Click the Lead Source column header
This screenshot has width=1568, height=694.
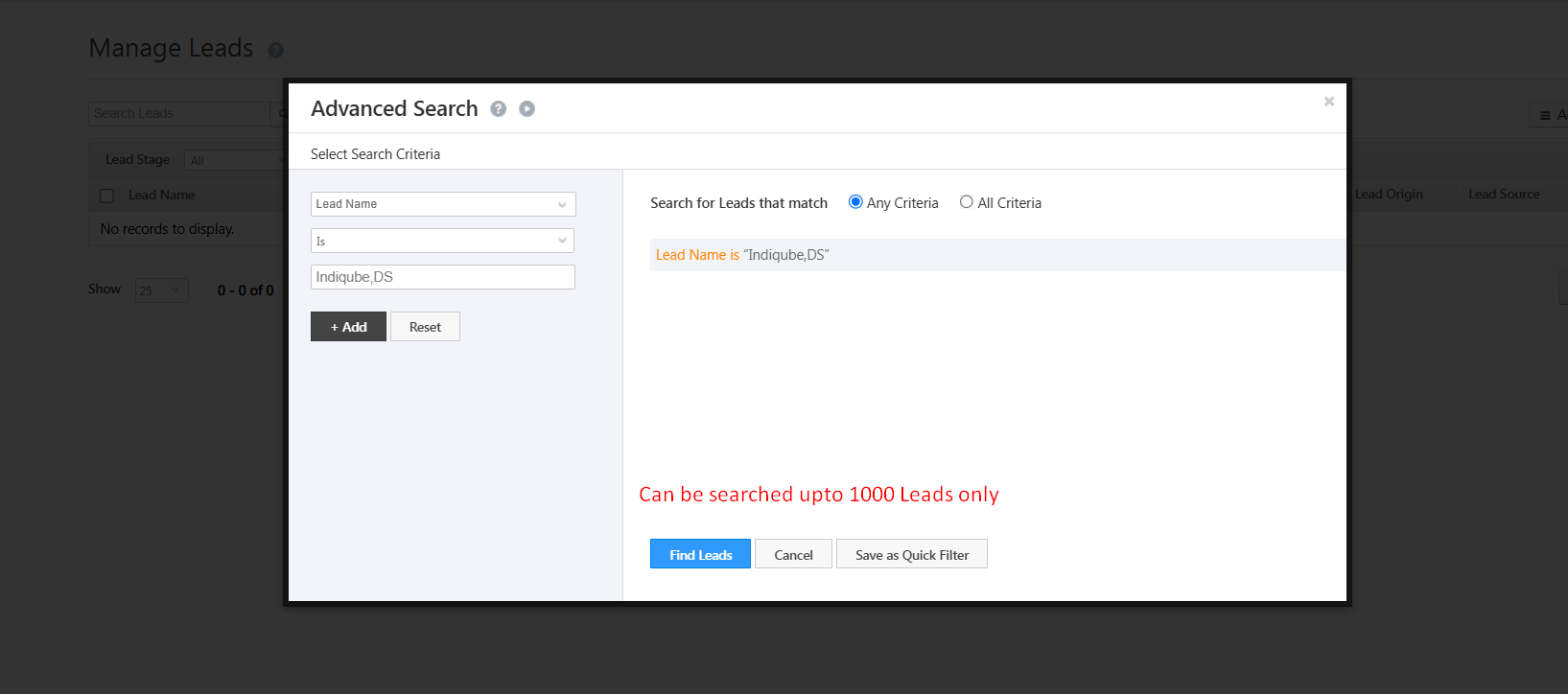(1503, 194)
